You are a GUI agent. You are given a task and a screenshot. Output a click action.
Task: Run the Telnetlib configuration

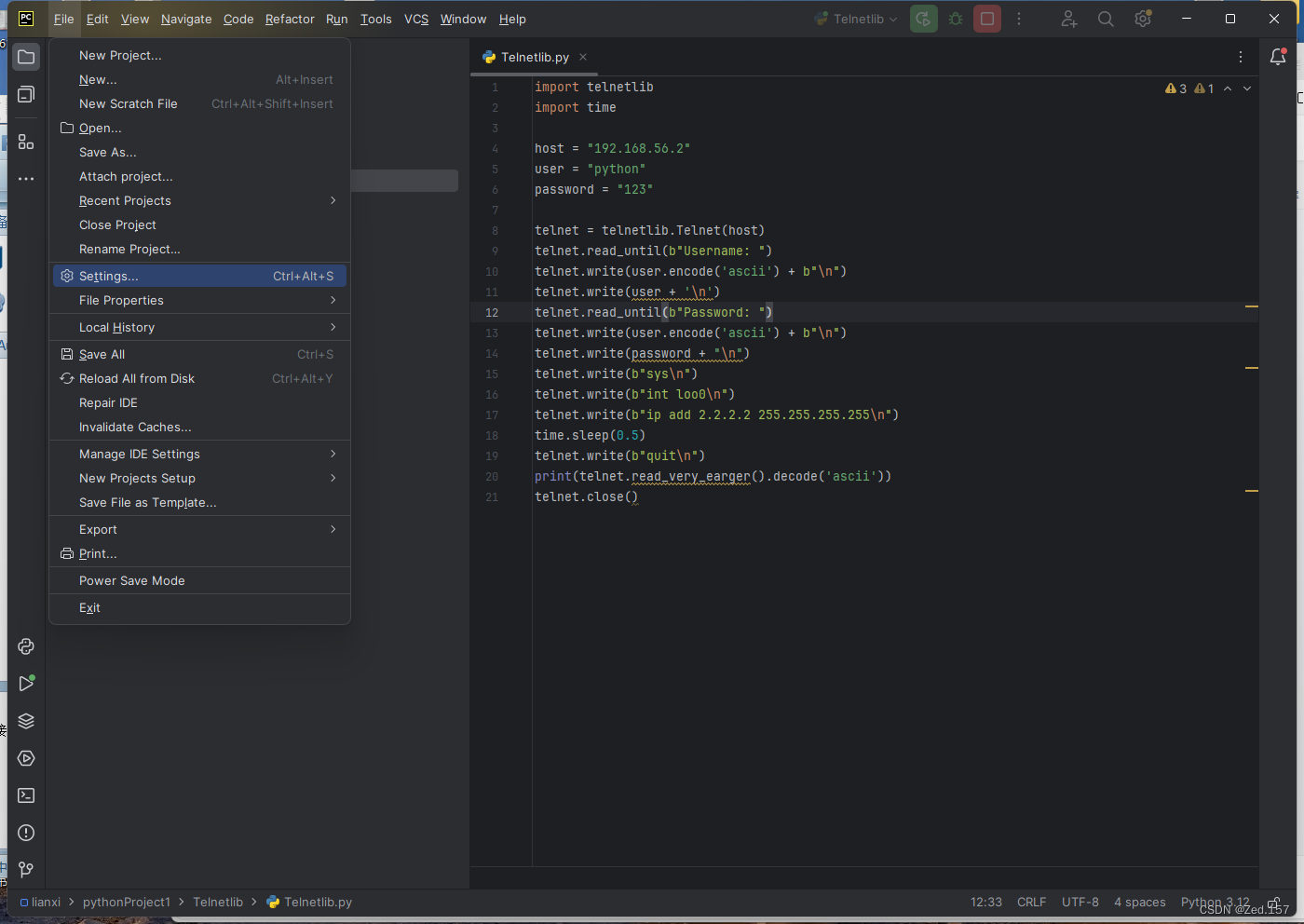[923, 19]
